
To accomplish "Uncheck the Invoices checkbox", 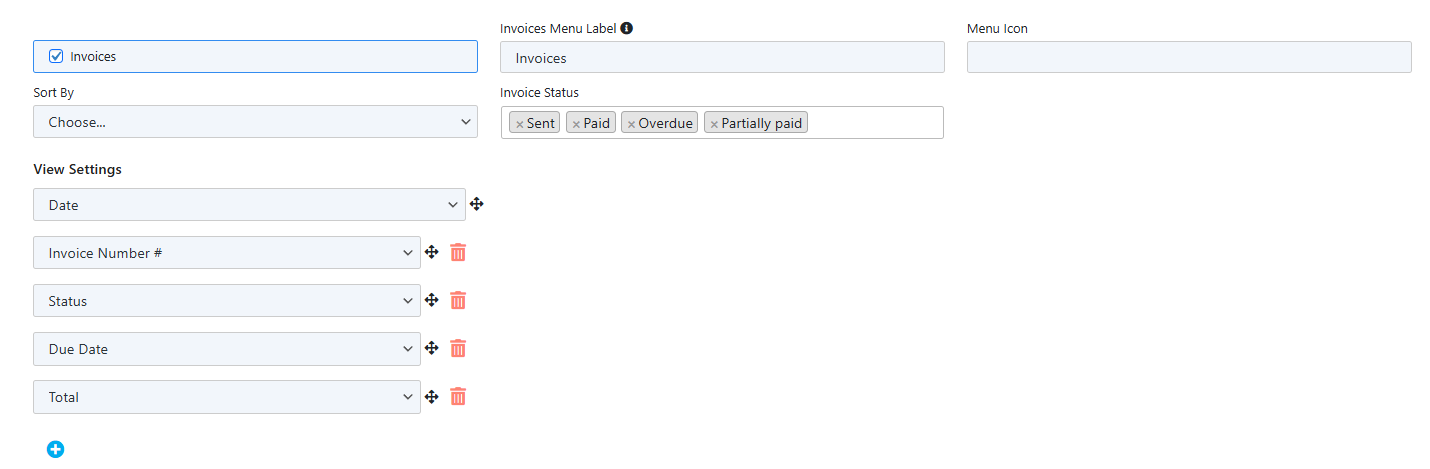I will click(56, 57).
